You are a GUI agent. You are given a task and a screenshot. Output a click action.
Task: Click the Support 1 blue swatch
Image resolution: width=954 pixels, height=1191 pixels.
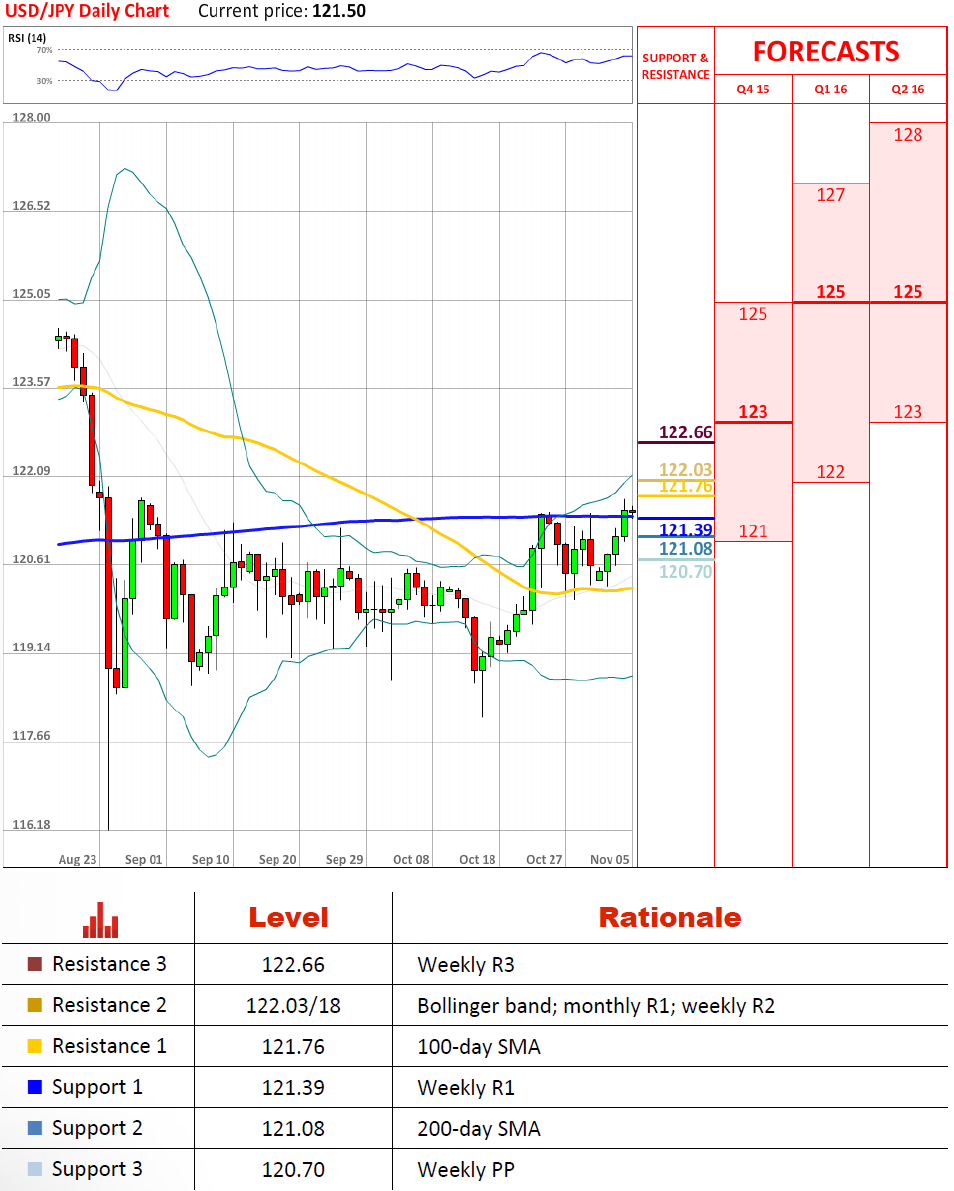pos(35,1087)
